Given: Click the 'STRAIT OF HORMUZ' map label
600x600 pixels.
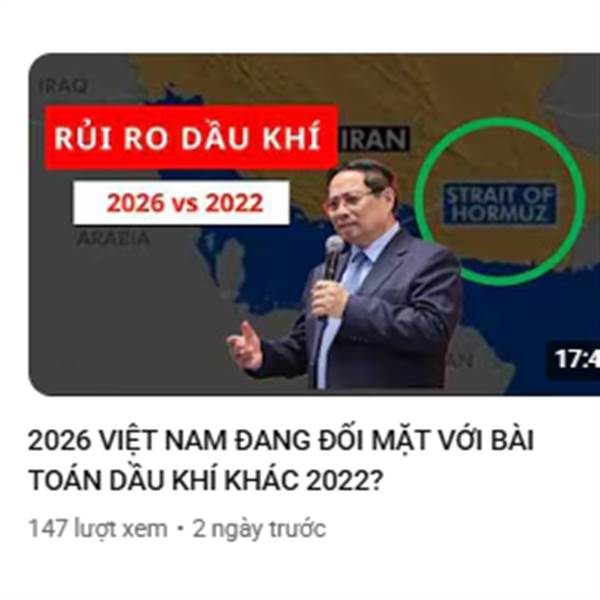Looking at the screenshot, I should (500, 204).
